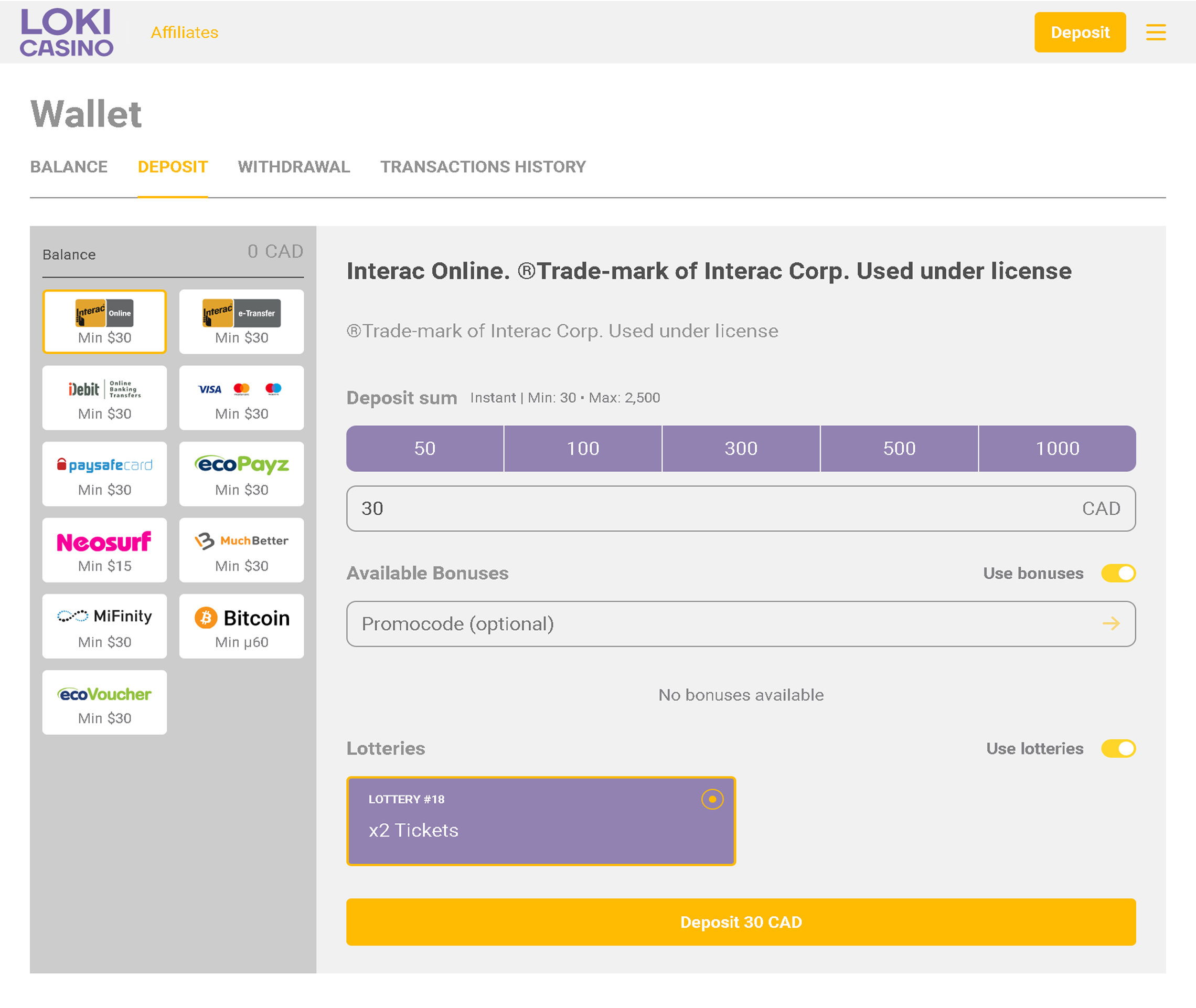Viewport: 1196px width, 1008px height.
Task: Choose iDebit online banking option
Action: point(104,398)
